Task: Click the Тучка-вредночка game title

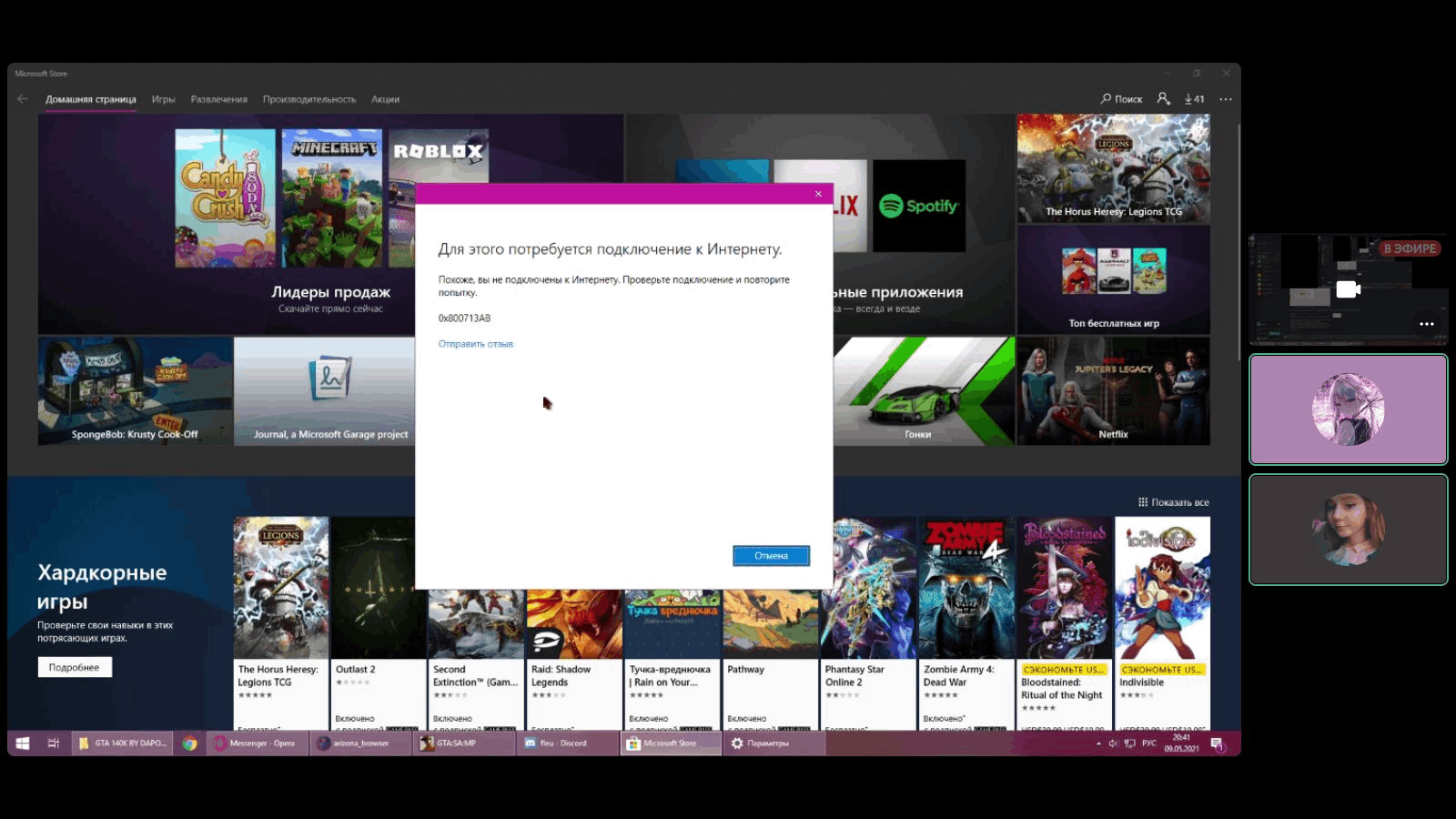Action: [x=670, y=675]
